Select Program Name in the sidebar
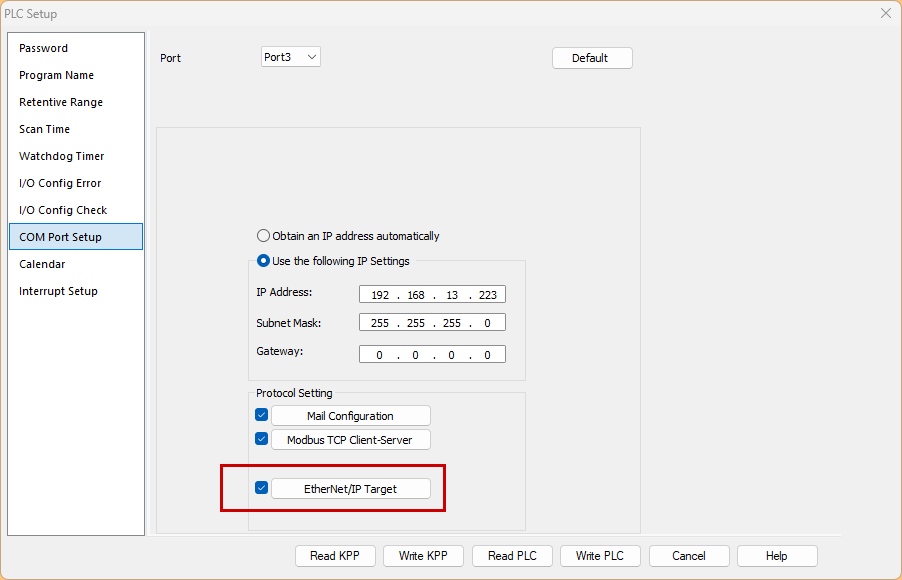 tap(76, 75)
